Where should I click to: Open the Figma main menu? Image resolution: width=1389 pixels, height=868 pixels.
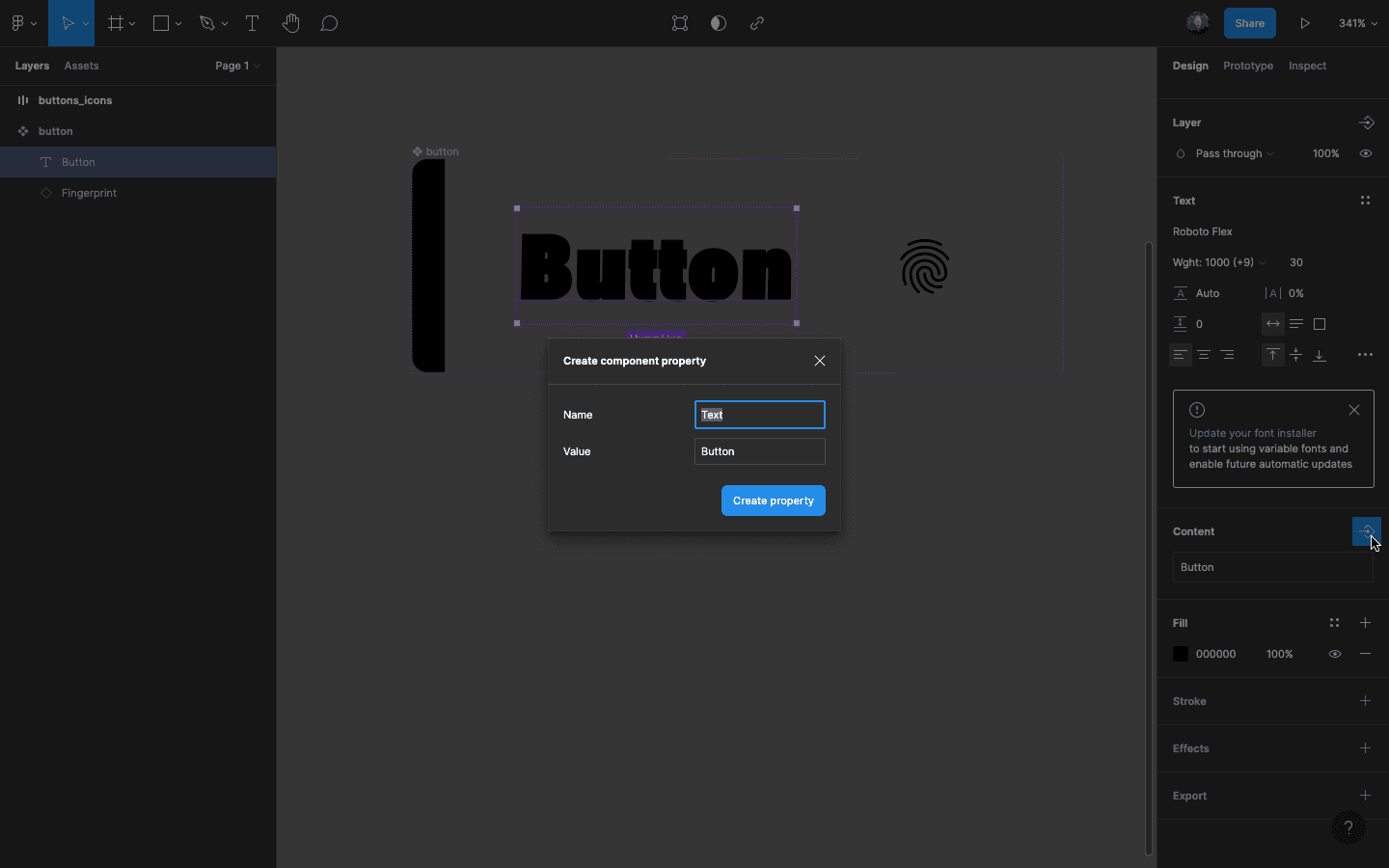(17, 23)
